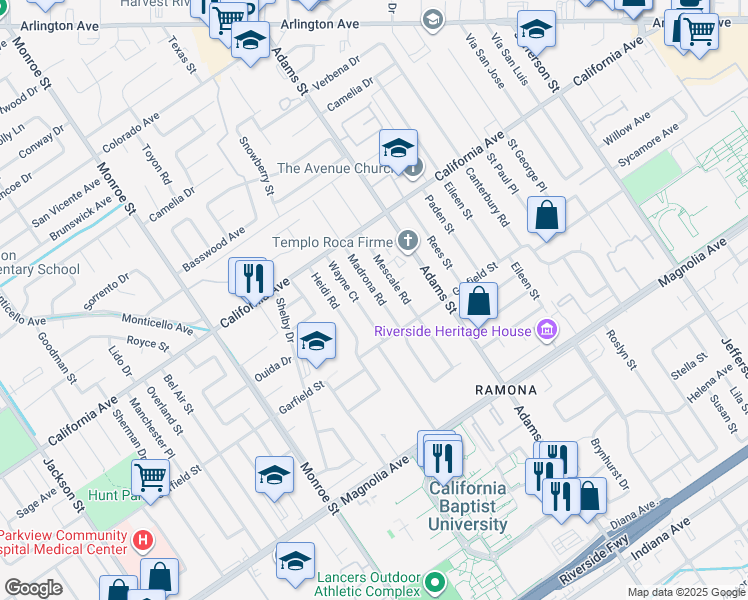Click the school marker near Ouida Dr
Image resolution: width=748 pixels, height=600 pixels.
[x=316, y=344]
